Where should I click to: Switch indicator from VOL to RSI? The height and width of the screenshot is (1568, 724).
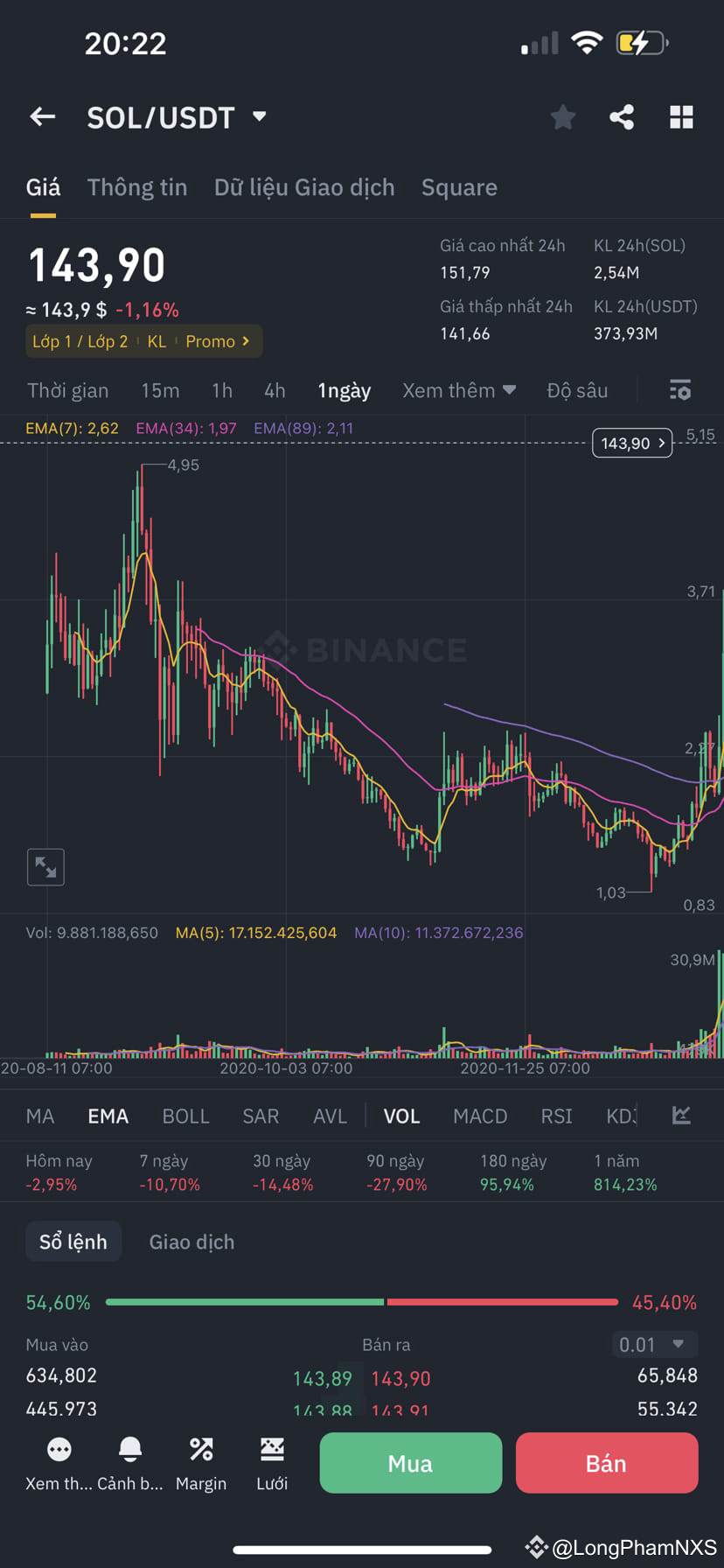(556, 1116)
